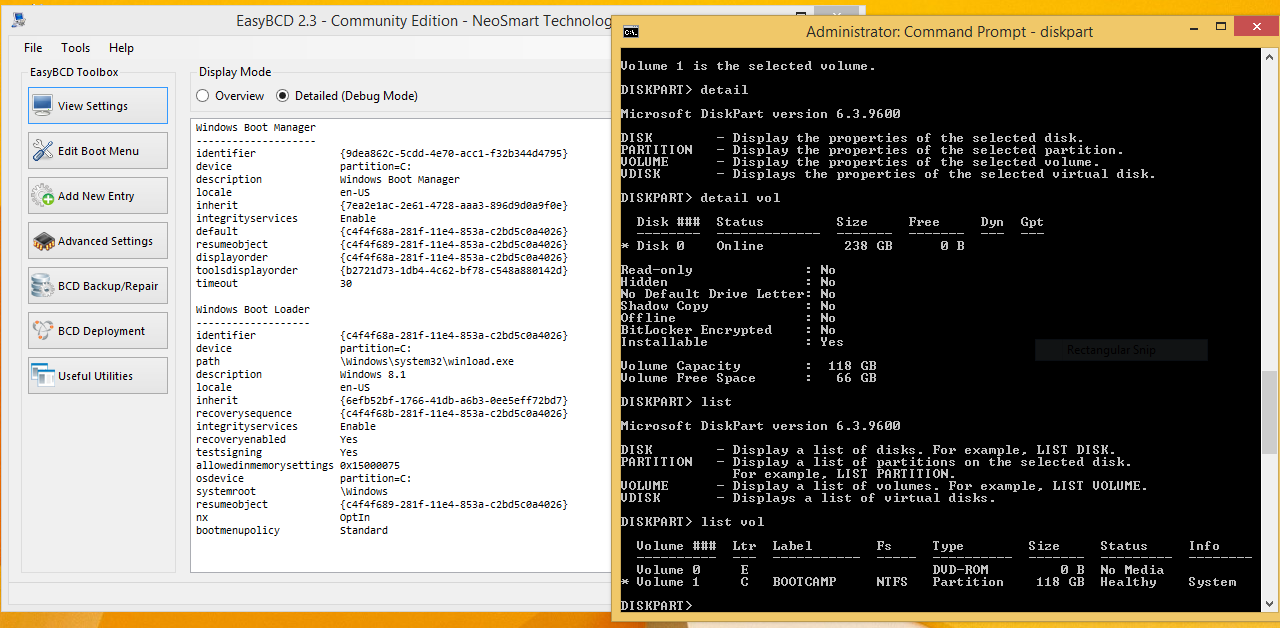Viewport: 1280px width, 628px height.
Task: Click the Useful Utilities window icon
Action: click(43, 375)
